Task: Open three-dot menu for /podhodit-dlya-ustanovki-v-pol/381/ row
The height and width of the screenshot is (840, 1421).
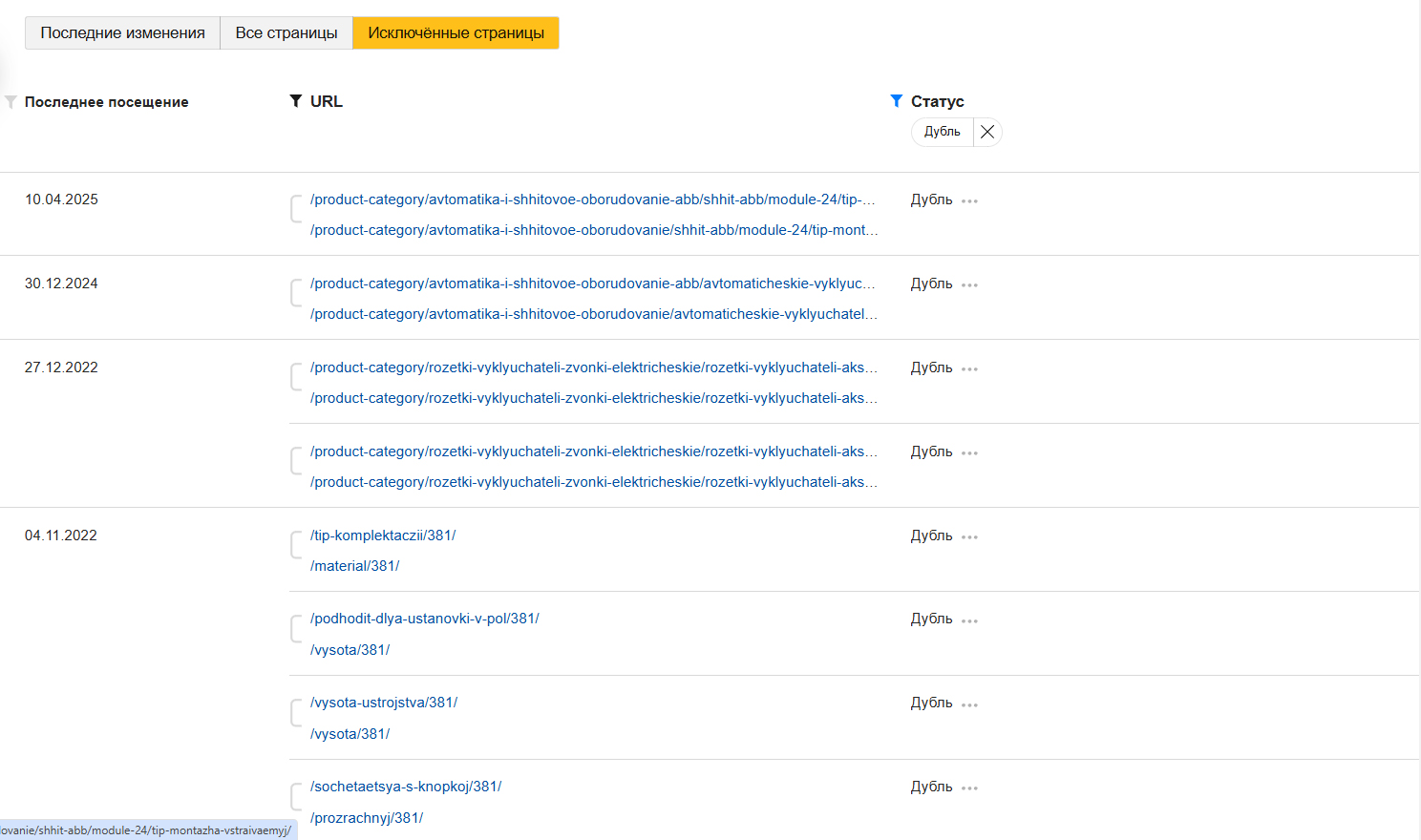Action: point(969,621)
